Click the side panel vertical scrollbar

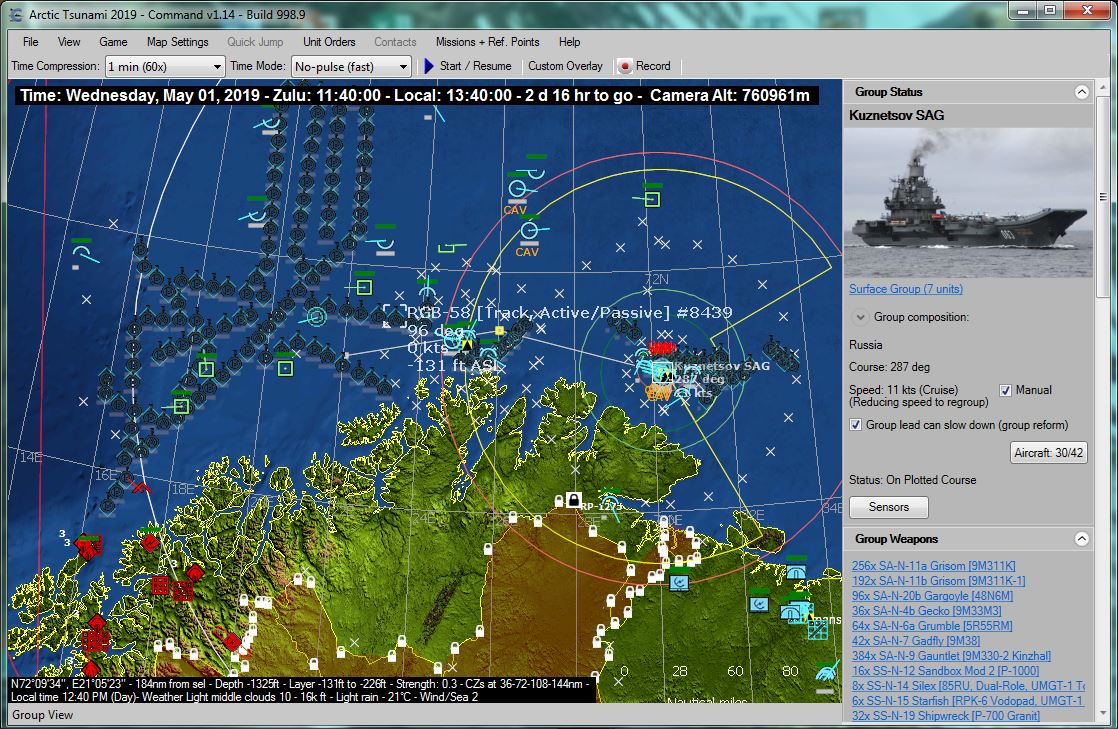(1103, 196)
